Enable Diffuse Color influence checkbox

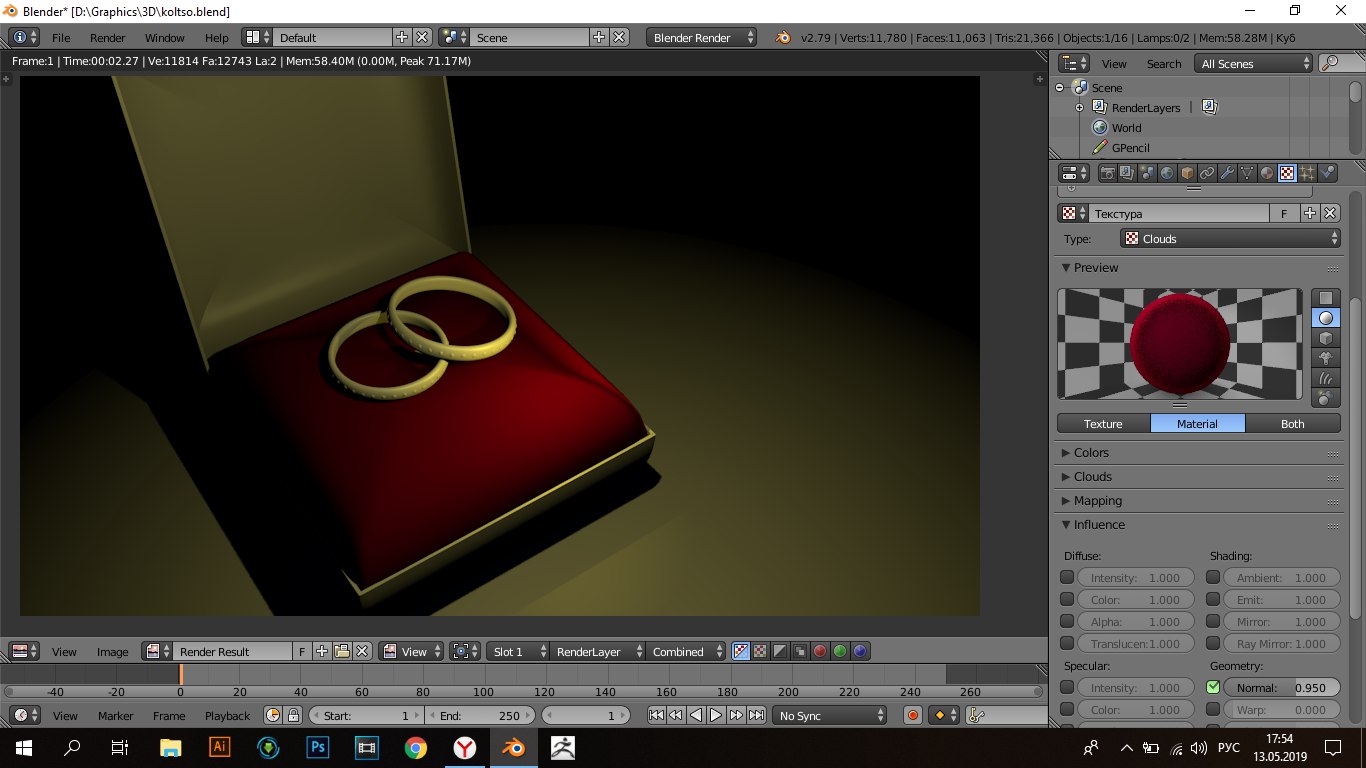click(x=1067, y=599)
